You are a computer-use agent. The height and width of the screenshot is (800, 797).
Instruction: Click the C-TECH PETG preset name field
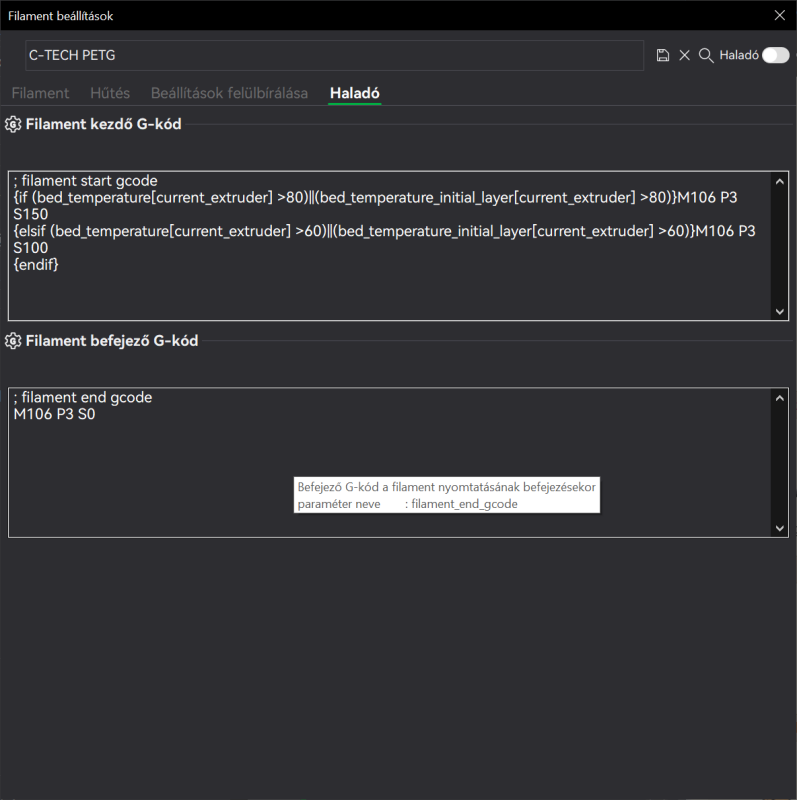pyautogui.click(x=334, y=55)
